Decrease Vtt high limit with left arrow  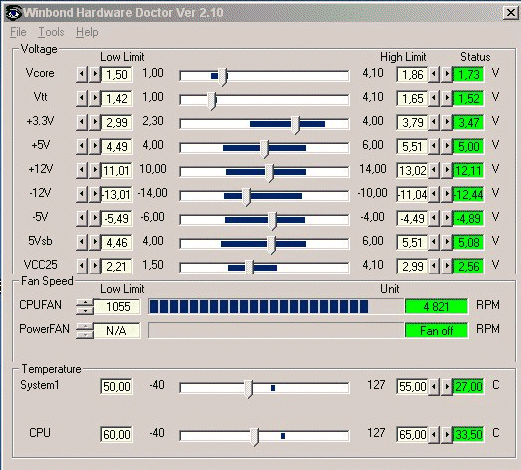[433, 98]
